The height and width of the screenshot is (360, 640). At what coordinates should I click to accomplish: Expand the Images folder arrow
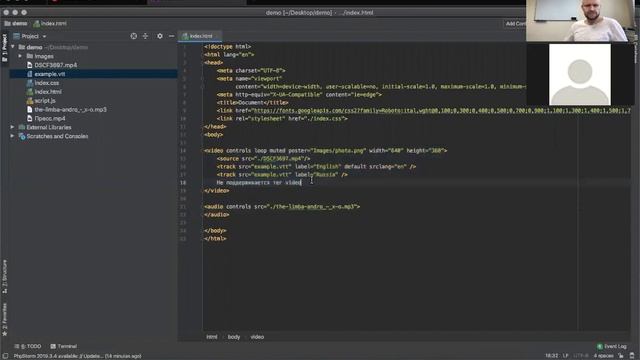pos(20,56)
